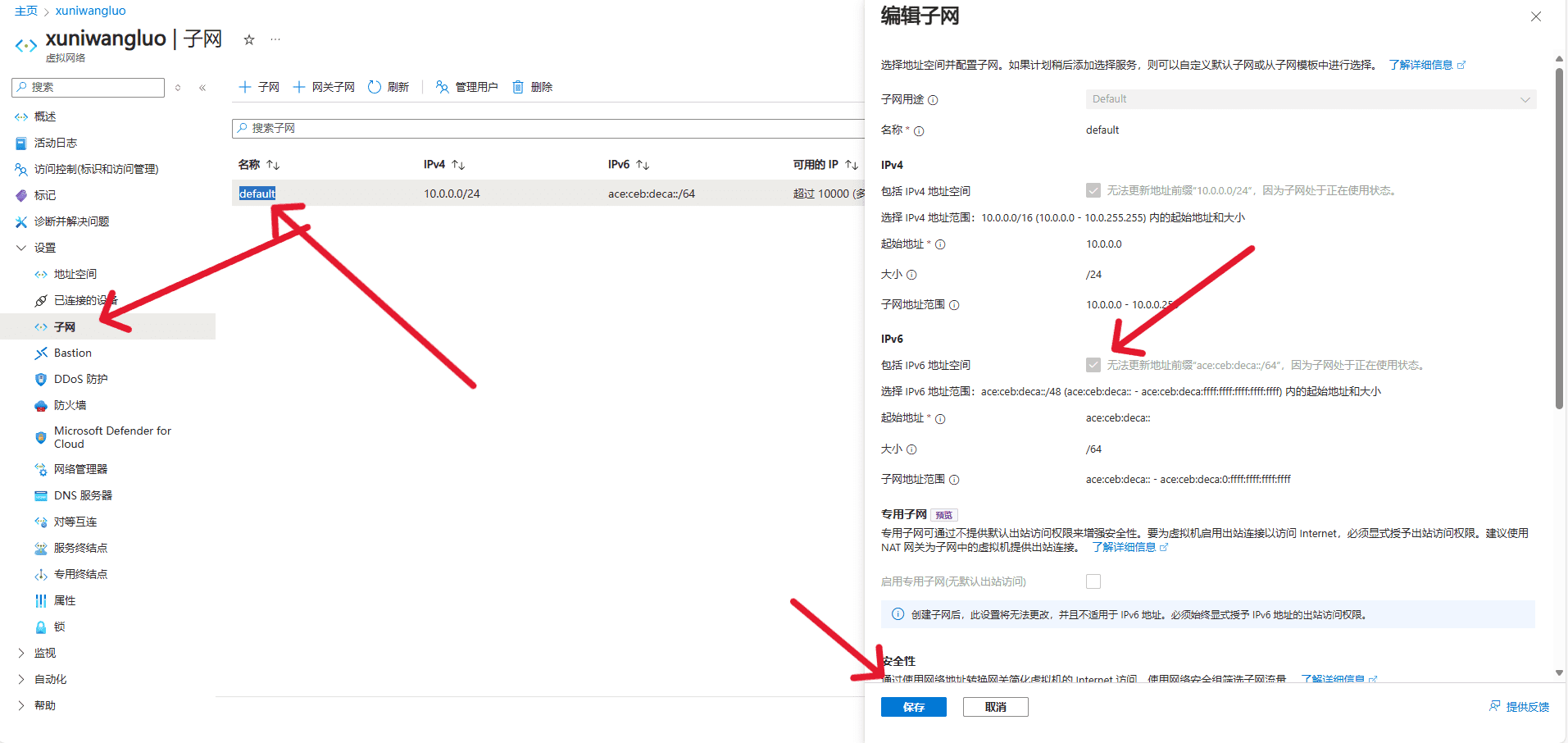Screen dimensions: 1568x743
Task: Add a gateway subnet
Action: (x=323, y=86)
